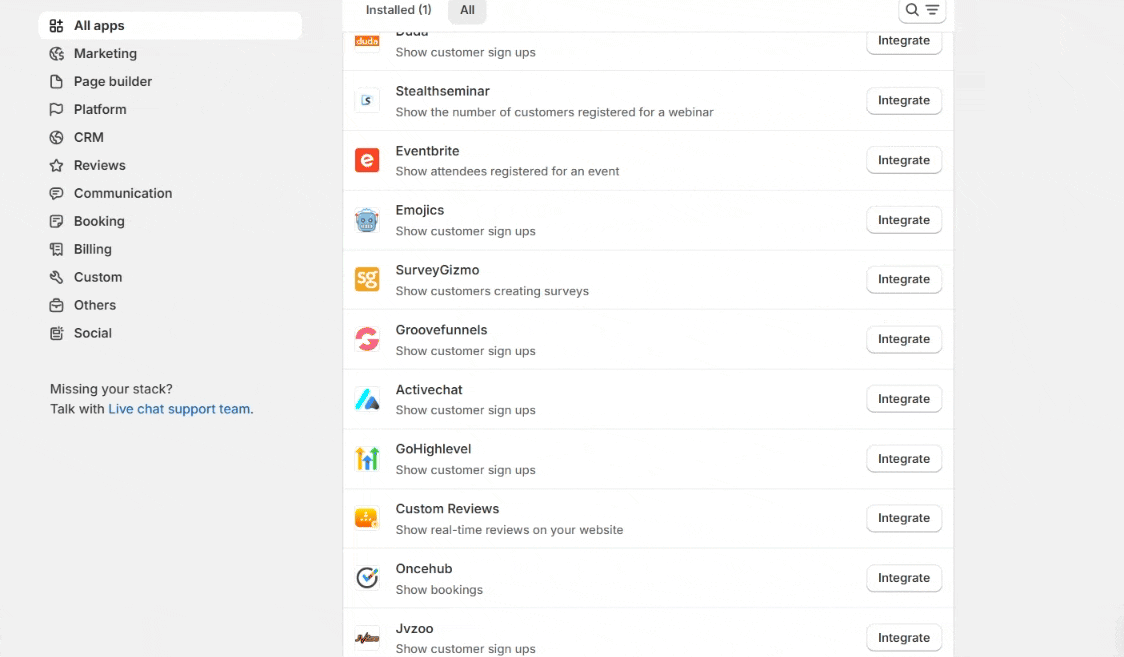Open the All apps category

170,26
